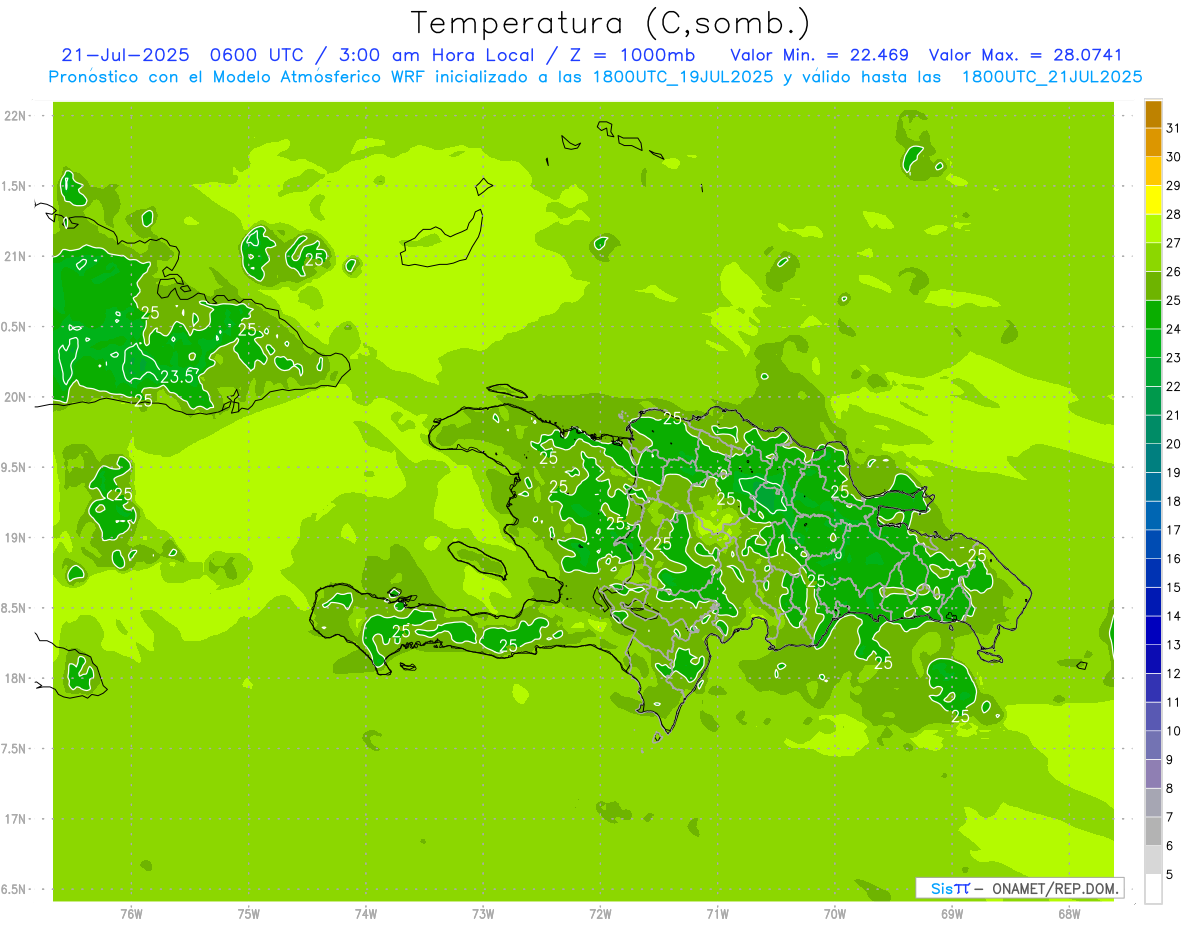Screen dimensions: 1200x927
Task: Click the '22N' latitude axis label
Action: pyautogui.click(x=15, y=116)
